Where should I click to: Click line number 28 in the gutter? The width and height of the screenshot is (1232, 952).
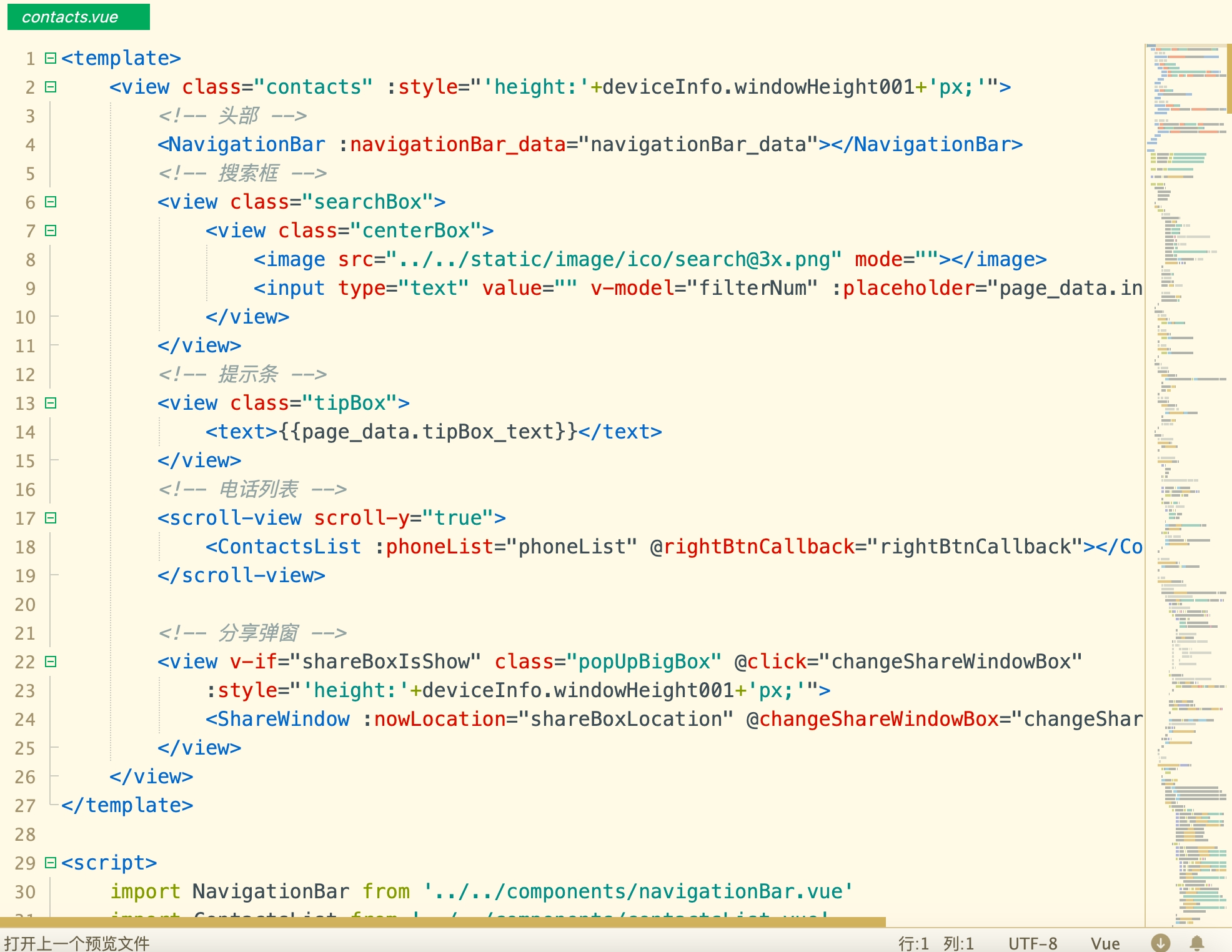pos(25,835)
